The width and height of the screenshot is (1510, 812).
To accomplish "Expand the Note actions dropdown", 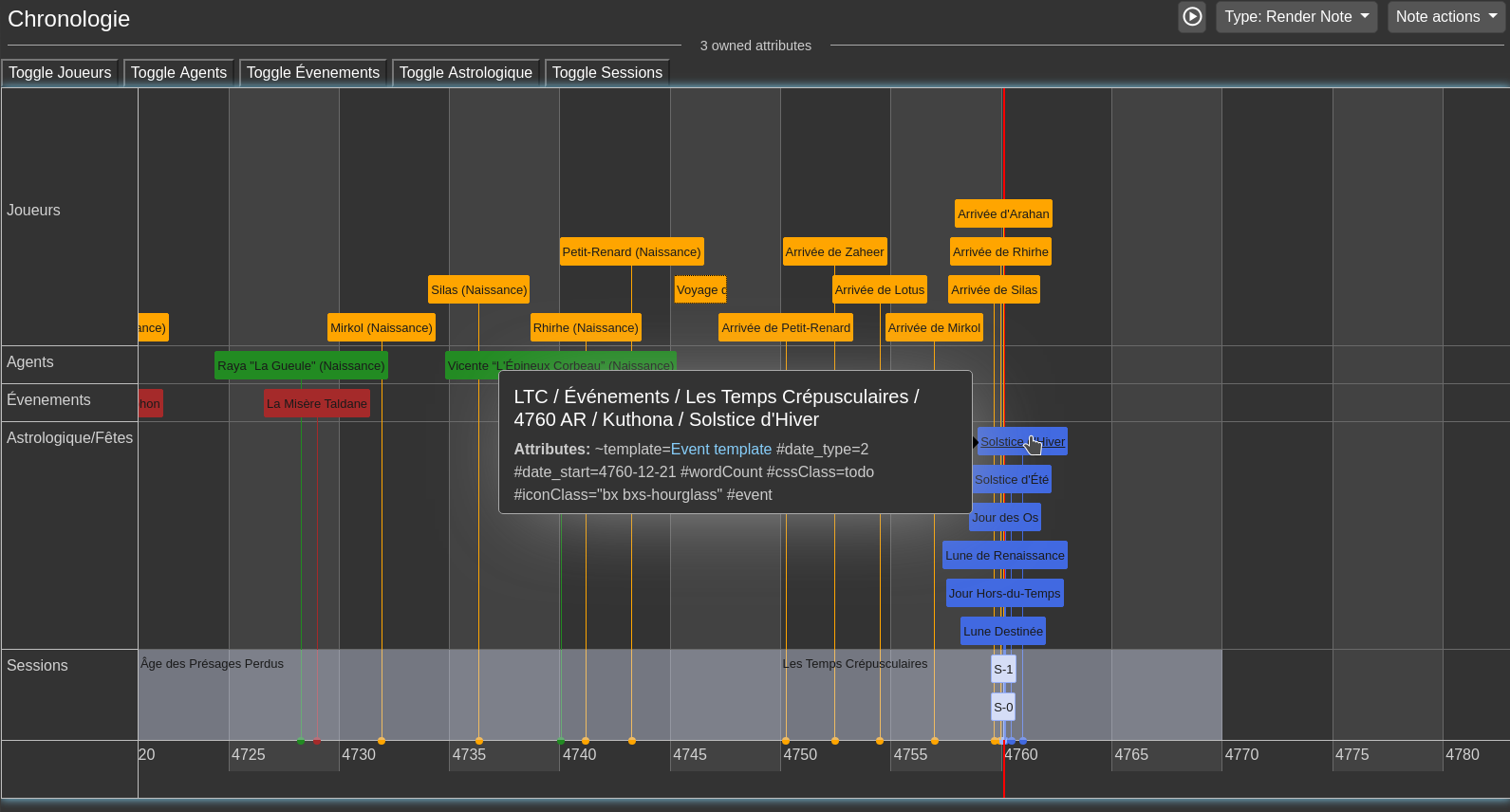I will (1445, 17).
